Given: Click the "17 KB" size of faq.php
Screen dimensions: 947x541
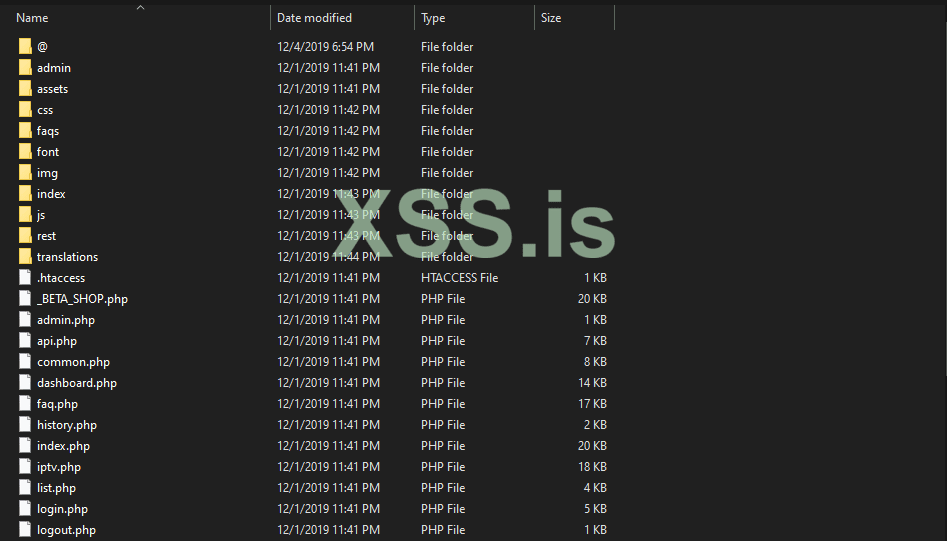Looking at the screenshot, I should [592, 404].
